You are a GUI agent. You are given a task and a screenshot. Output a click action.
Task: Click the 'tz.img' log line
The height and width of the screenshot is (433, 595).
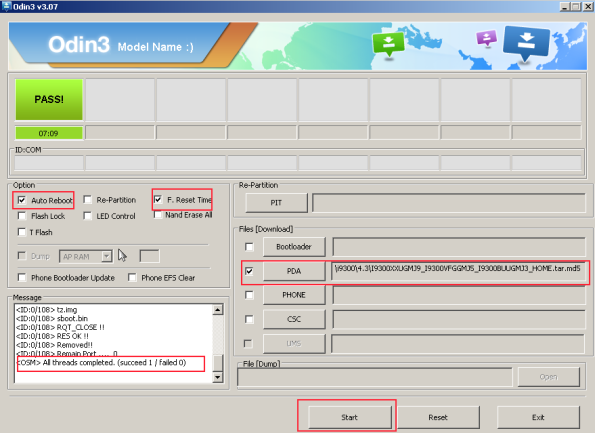pos(47,310)
